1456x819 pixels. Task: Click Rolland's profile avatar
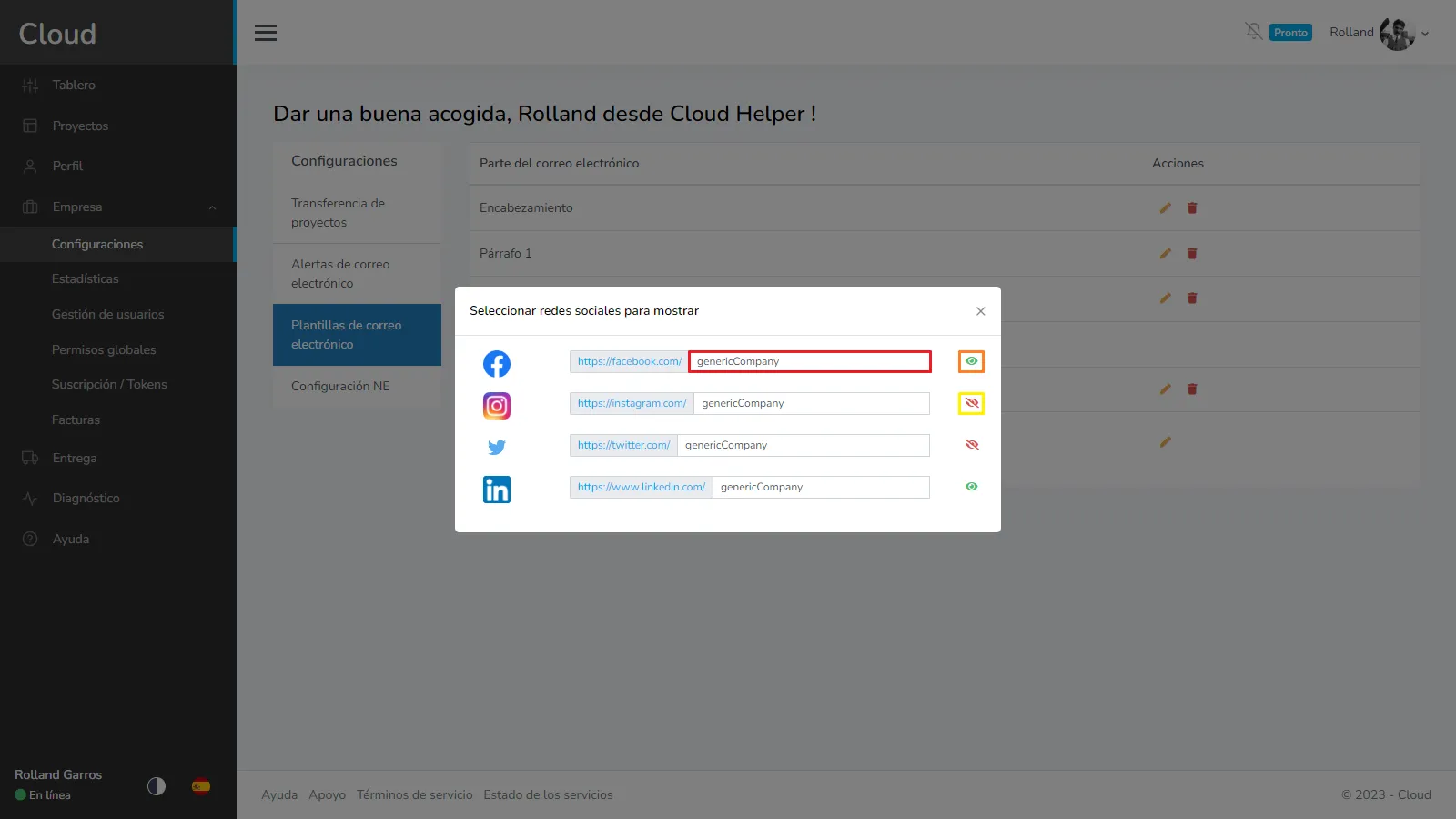1397,34
